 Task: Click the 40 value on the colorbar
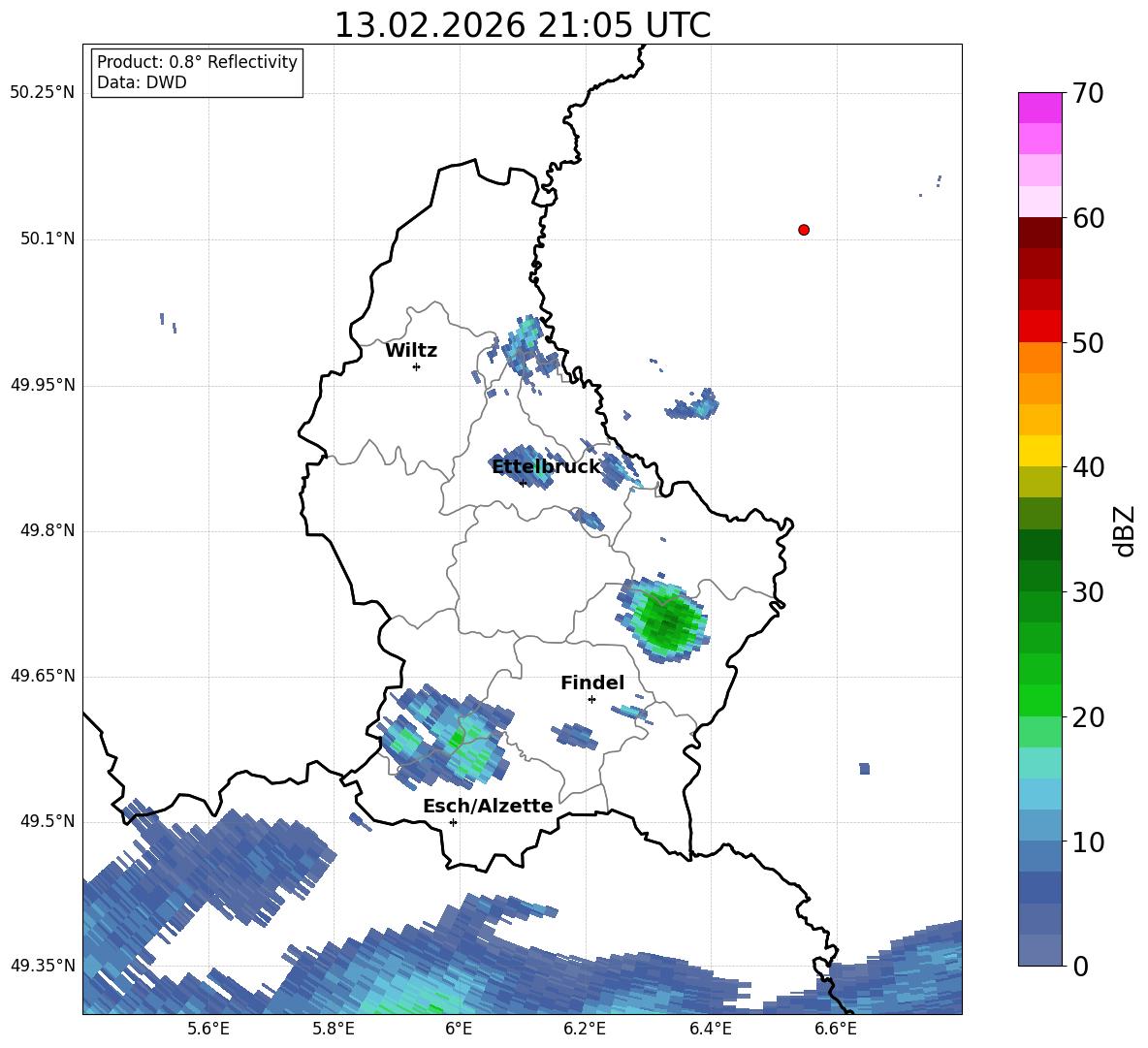point(1088,467)
